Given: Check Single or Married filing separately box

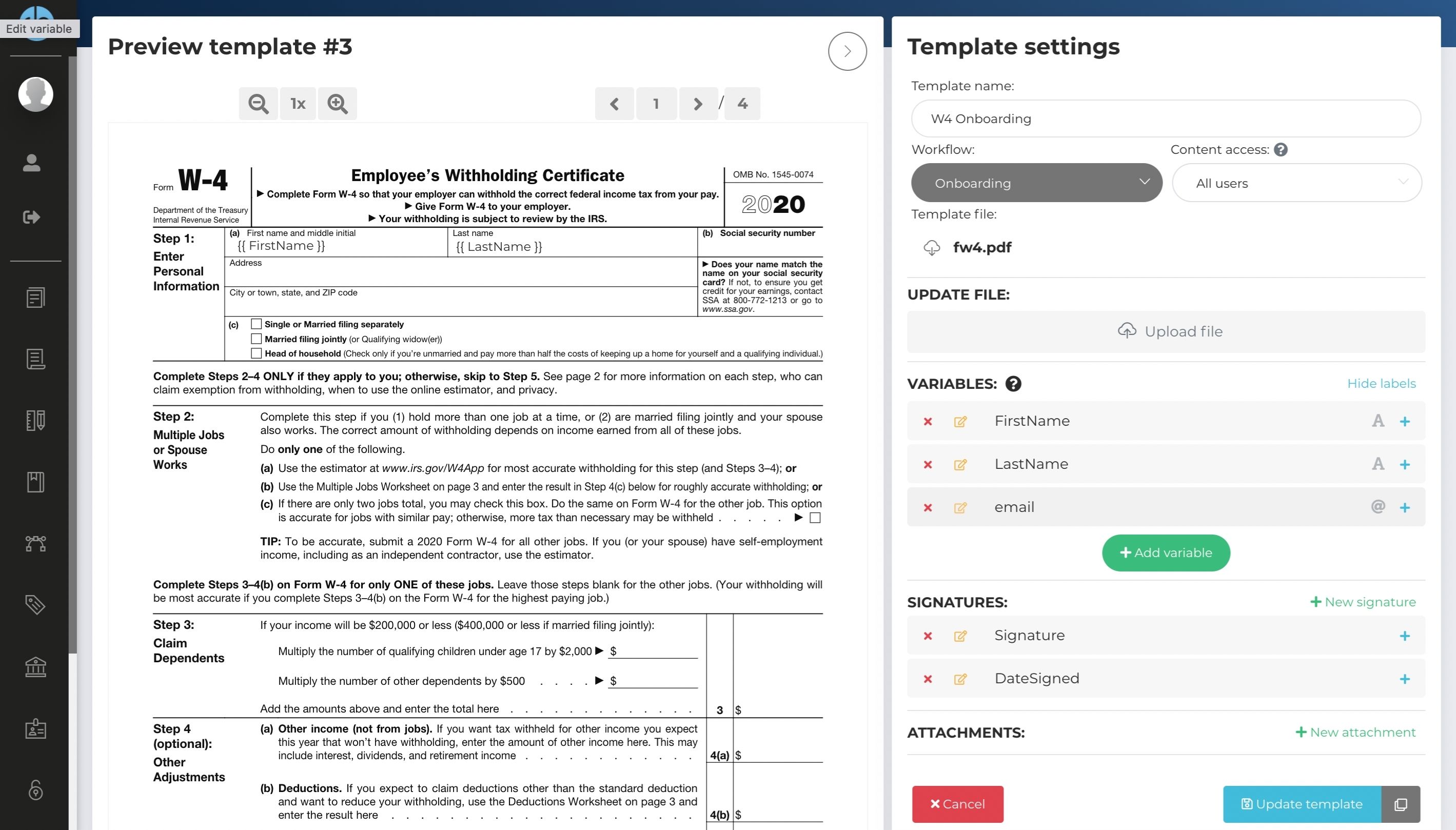Looking at the screenshot, I should tap(257, 324).
